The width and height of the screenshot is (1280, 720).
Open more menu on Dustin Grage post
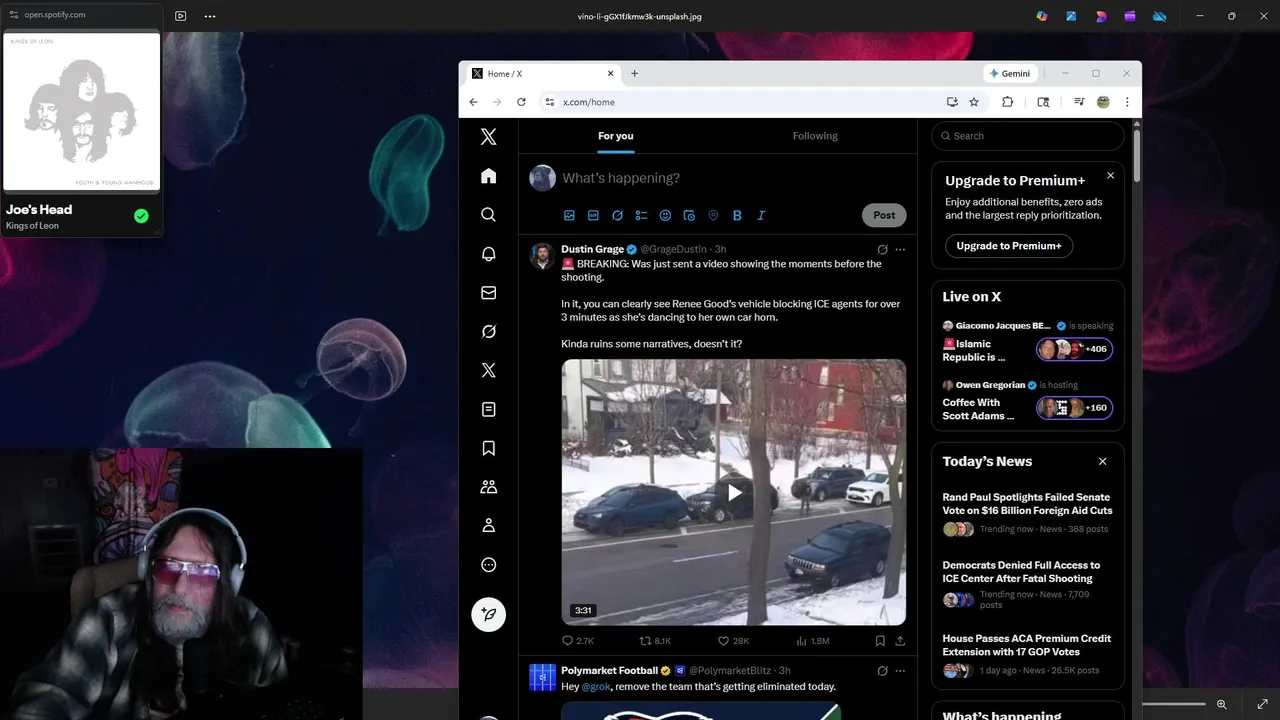(x=900, y=250)
